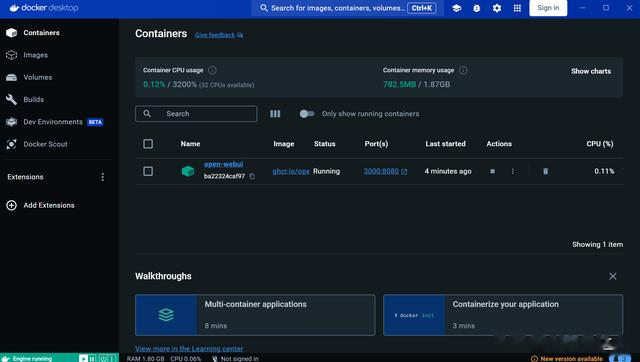Click the Ctrl+K shortcut badge
This screenshot has height=362, width=640.
click(422, 8)
